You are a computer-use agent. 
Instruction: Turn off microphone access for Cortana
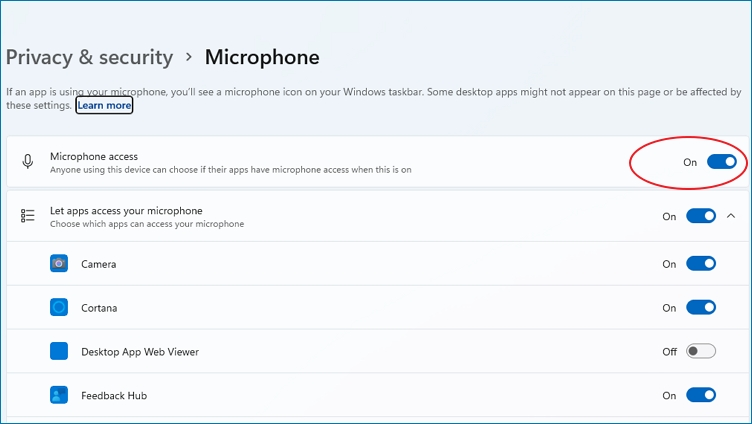point(701,307)
